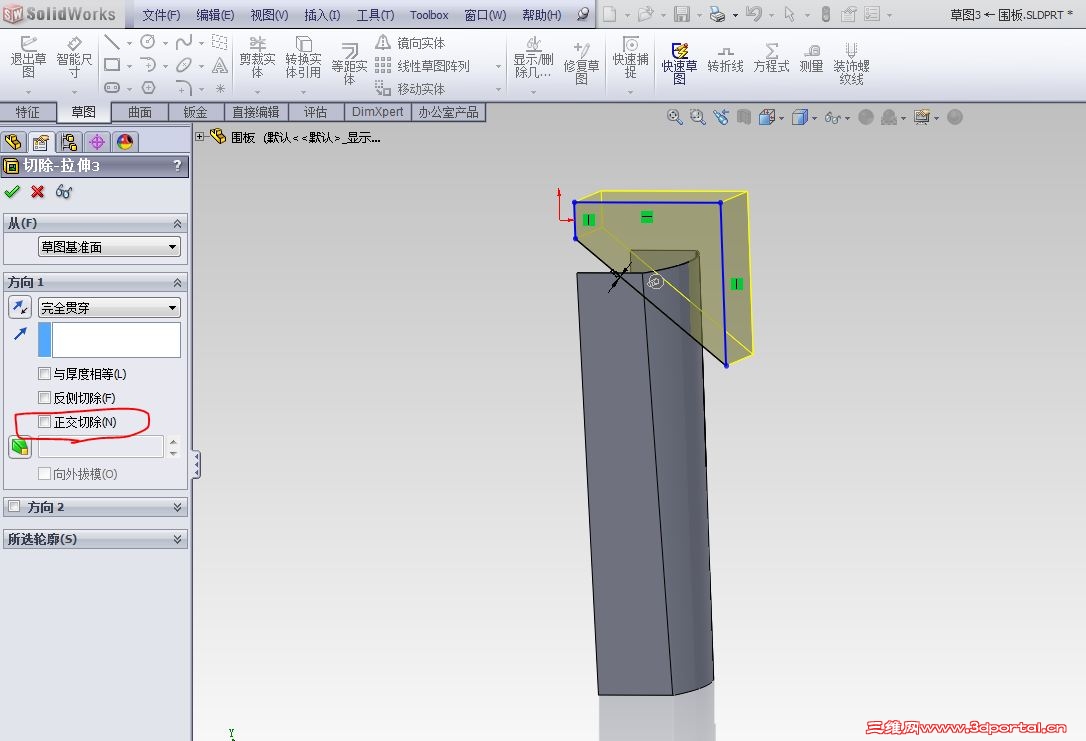The height and width of the screenshot is (741, 1086).
Task: Click Trim Entities (剪裁实体) tool
Action: tap(257, 58)
